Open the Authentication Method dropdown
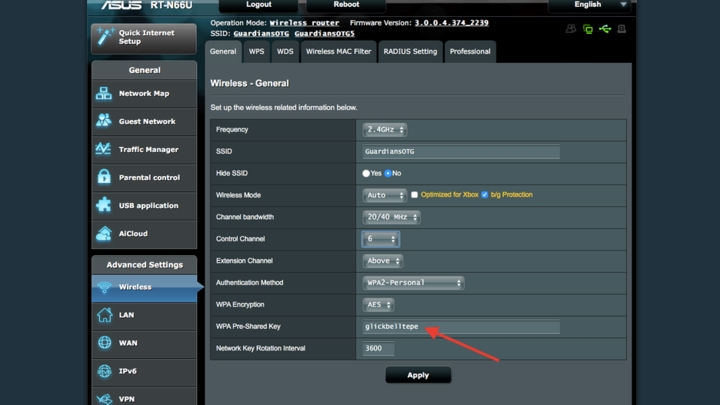Image resolution: width=720 pixels, height=405 pixels. pyautogui.click(x=413, y=283)
